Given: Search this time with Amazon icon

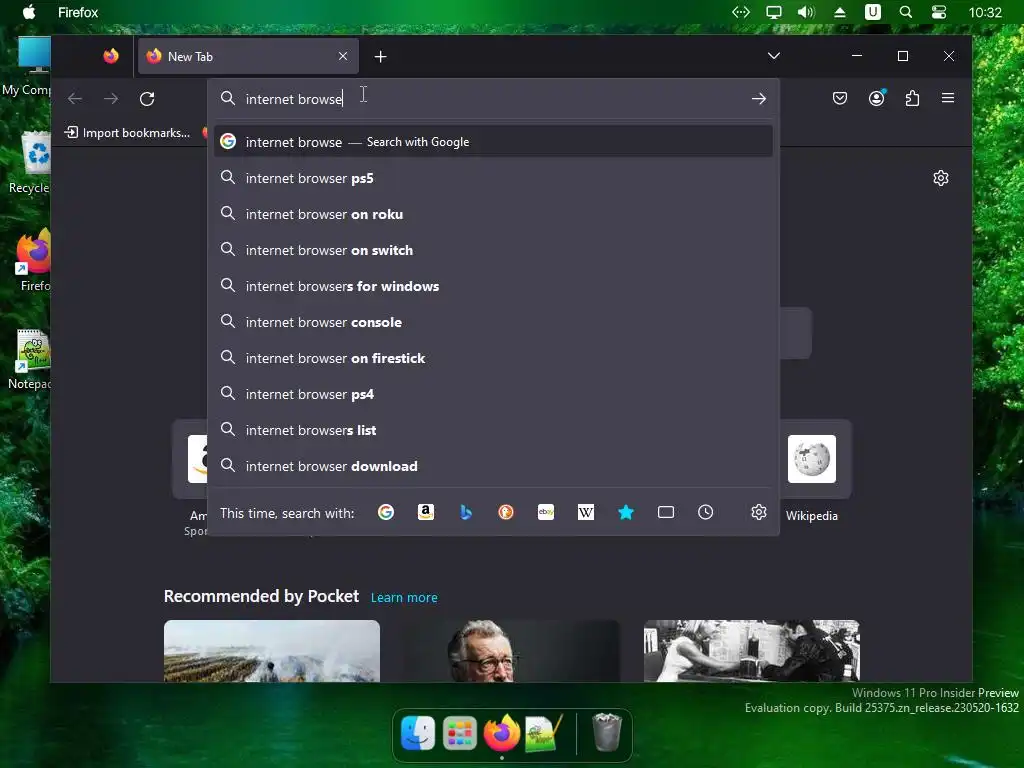Looking at the screenshot, I should pyautogui.click(x=426, y=512).
